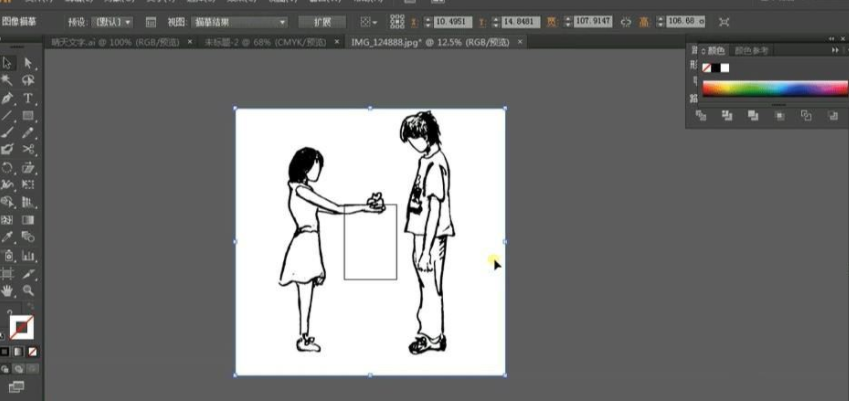Click the fill/stroke swatch in toolbar
The image size is (849, 401).
pos(22,327)
